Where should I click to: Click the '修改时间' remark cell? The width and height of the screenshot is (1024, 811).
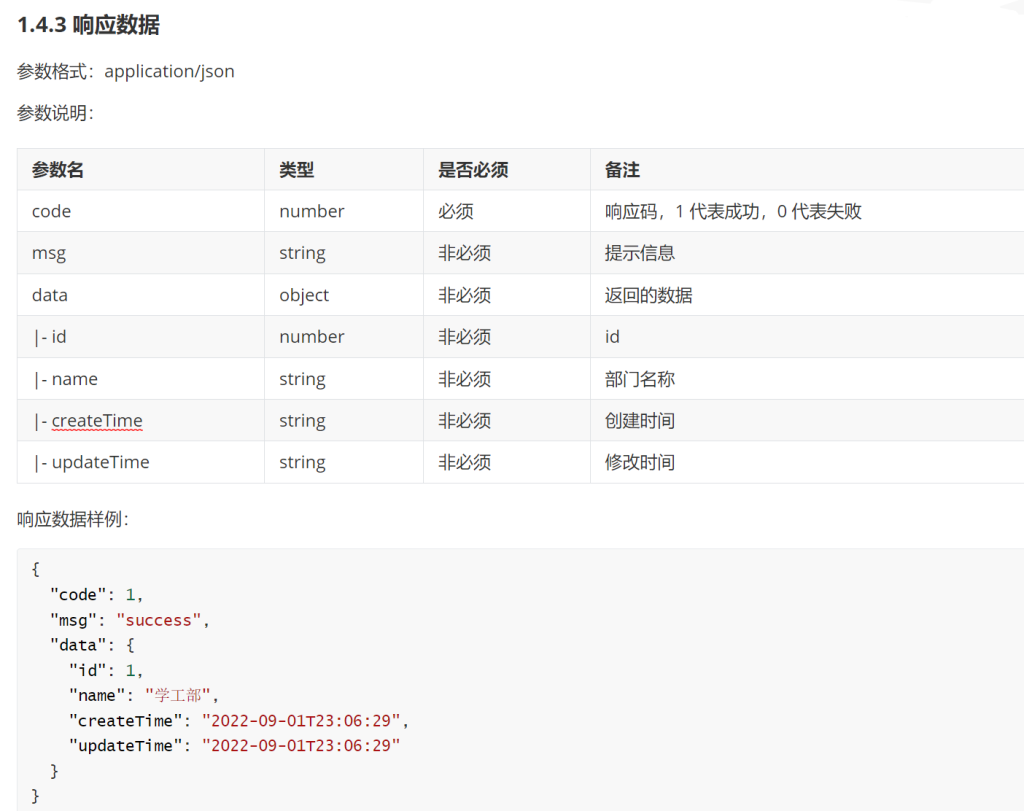639,462
